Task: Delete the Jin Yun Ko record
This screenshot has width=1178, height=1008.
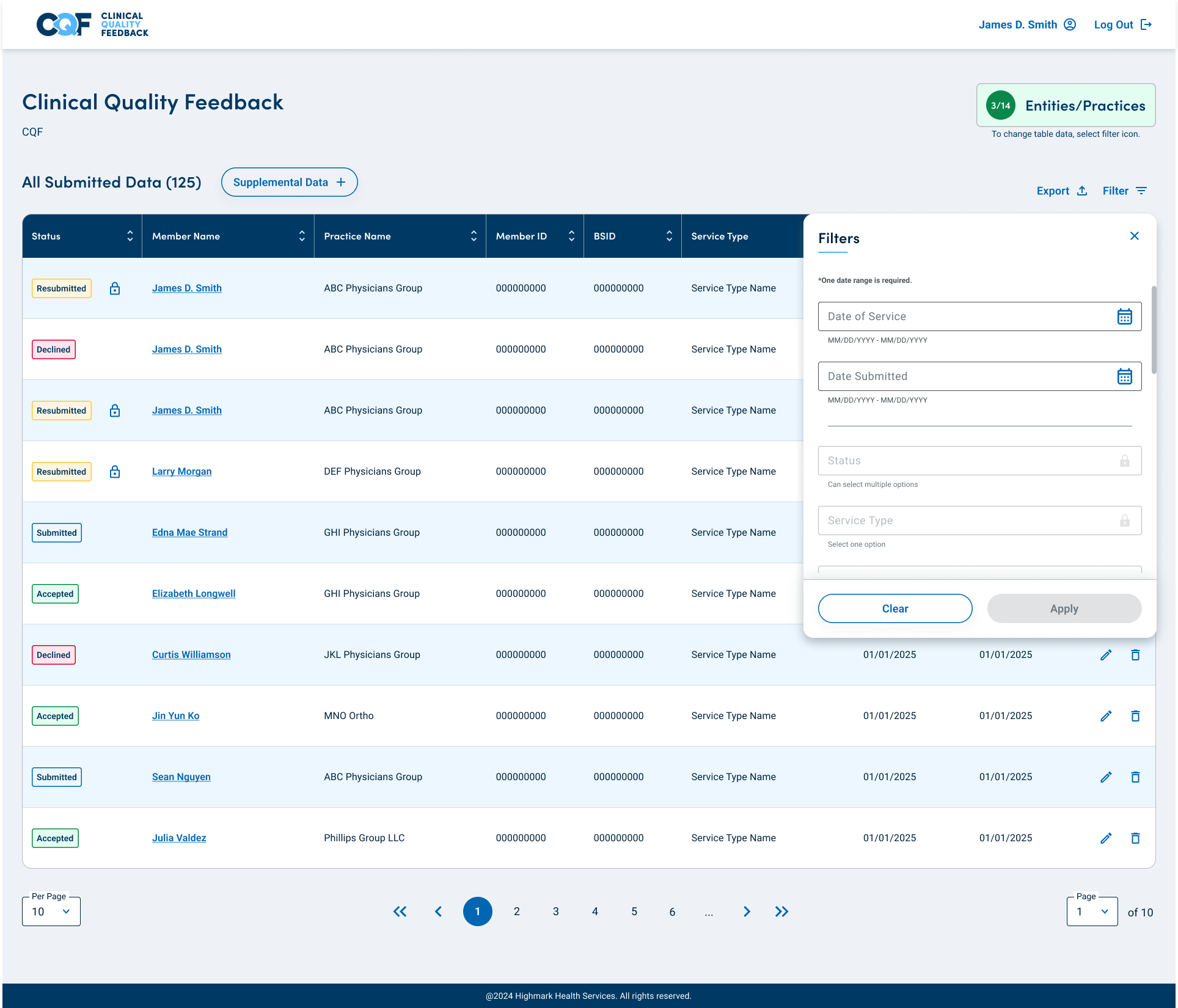Action: 1135,716
